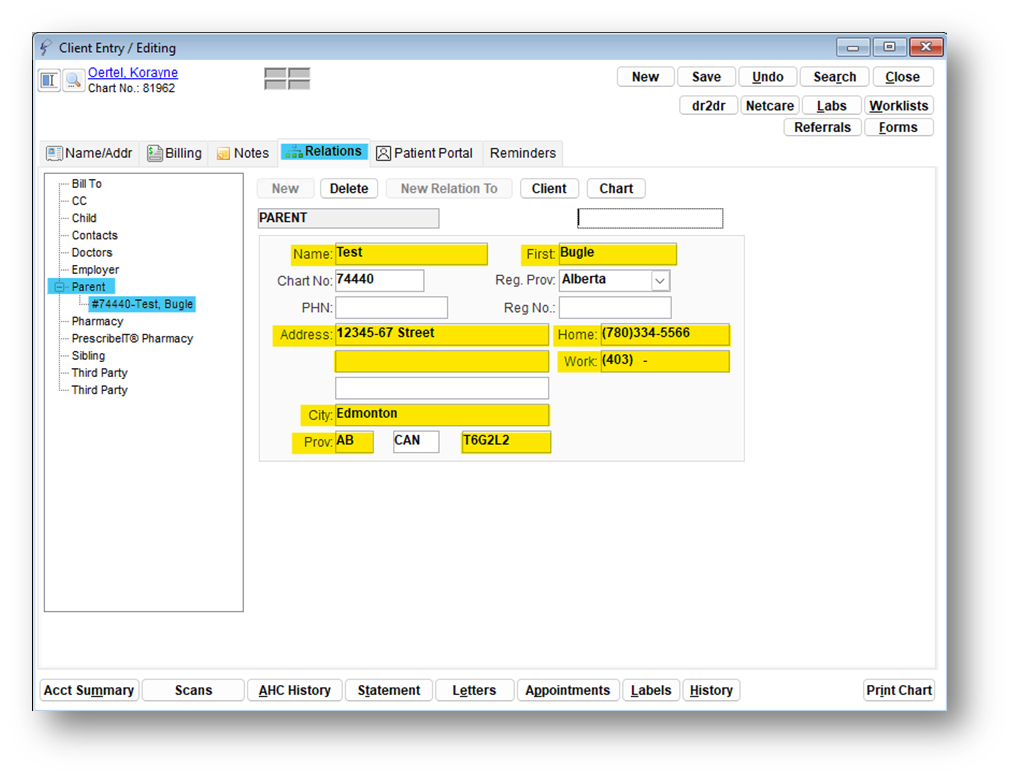
Task: Click the panel layout icon beside the patient name
Action: coord(49,81)
